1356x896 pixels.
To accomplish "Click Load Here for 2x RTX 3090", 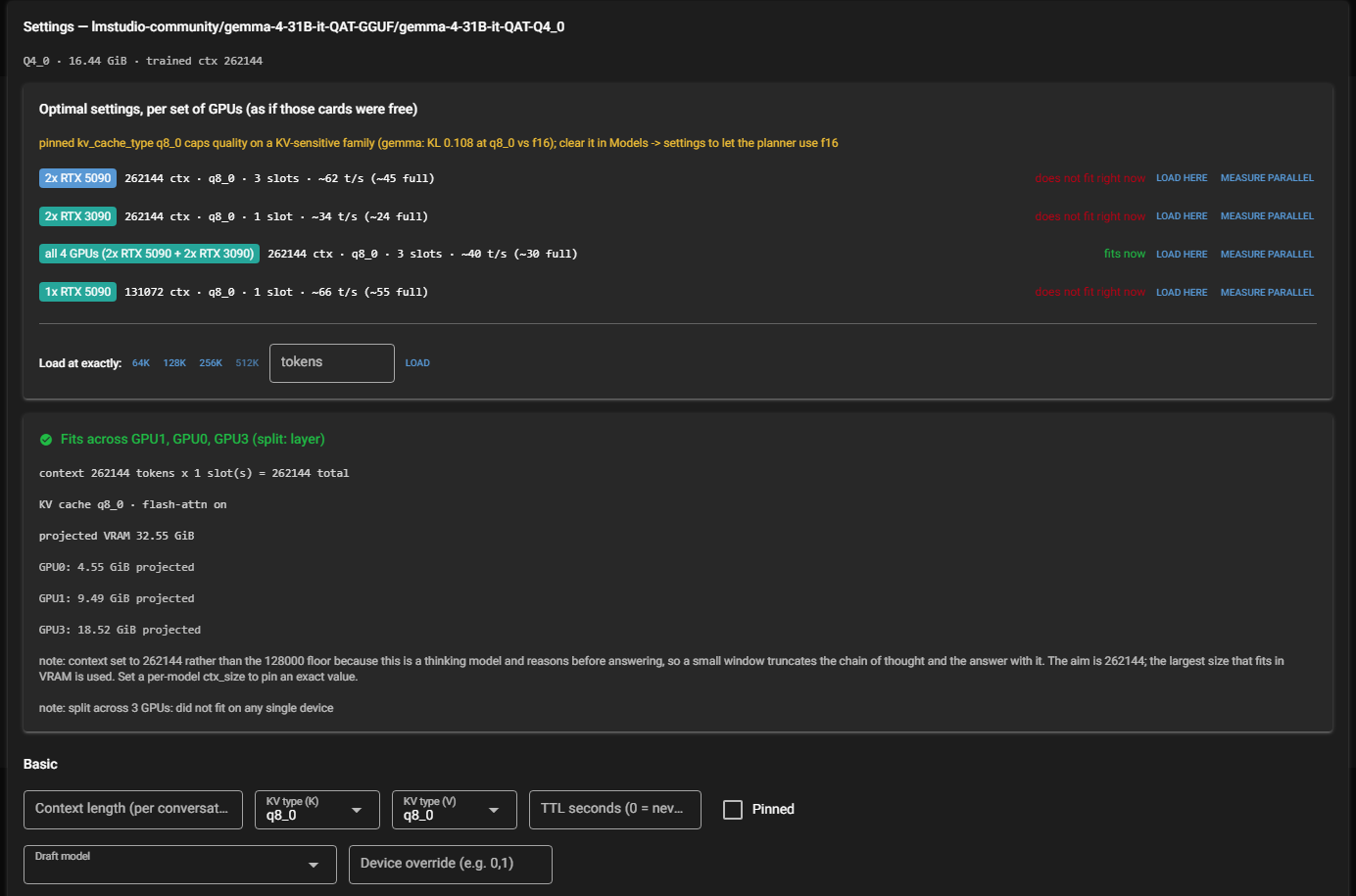I will click(1182, 216).
